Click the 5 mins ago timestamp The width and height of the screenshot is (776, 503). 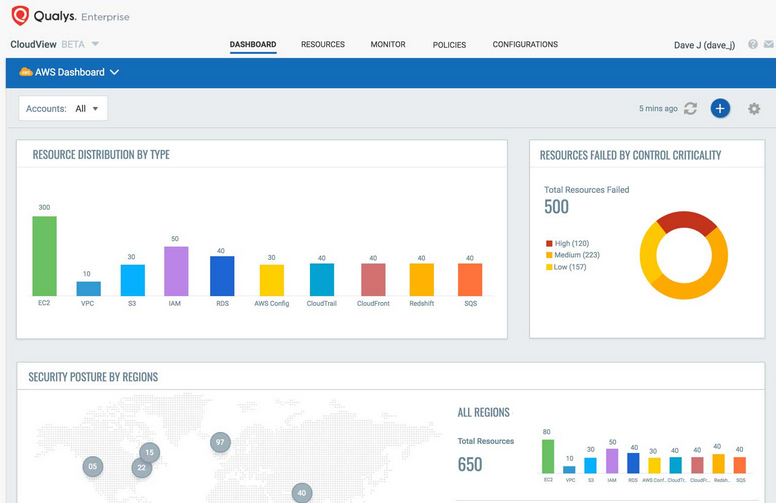click(x=658, y=108)
